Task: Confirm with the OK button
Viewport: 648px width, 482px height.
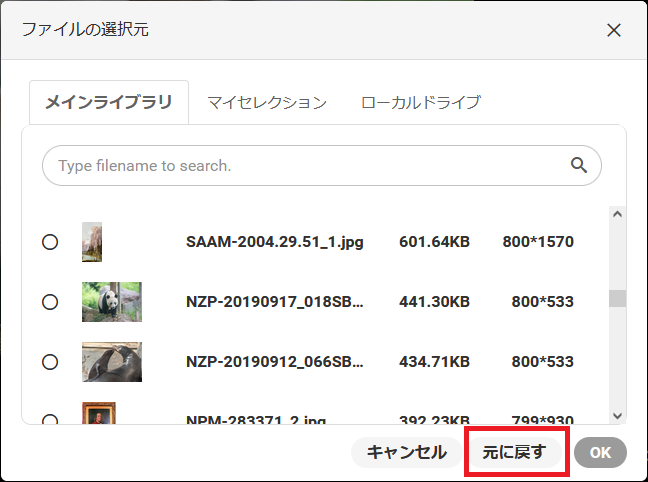Action: 600,452
